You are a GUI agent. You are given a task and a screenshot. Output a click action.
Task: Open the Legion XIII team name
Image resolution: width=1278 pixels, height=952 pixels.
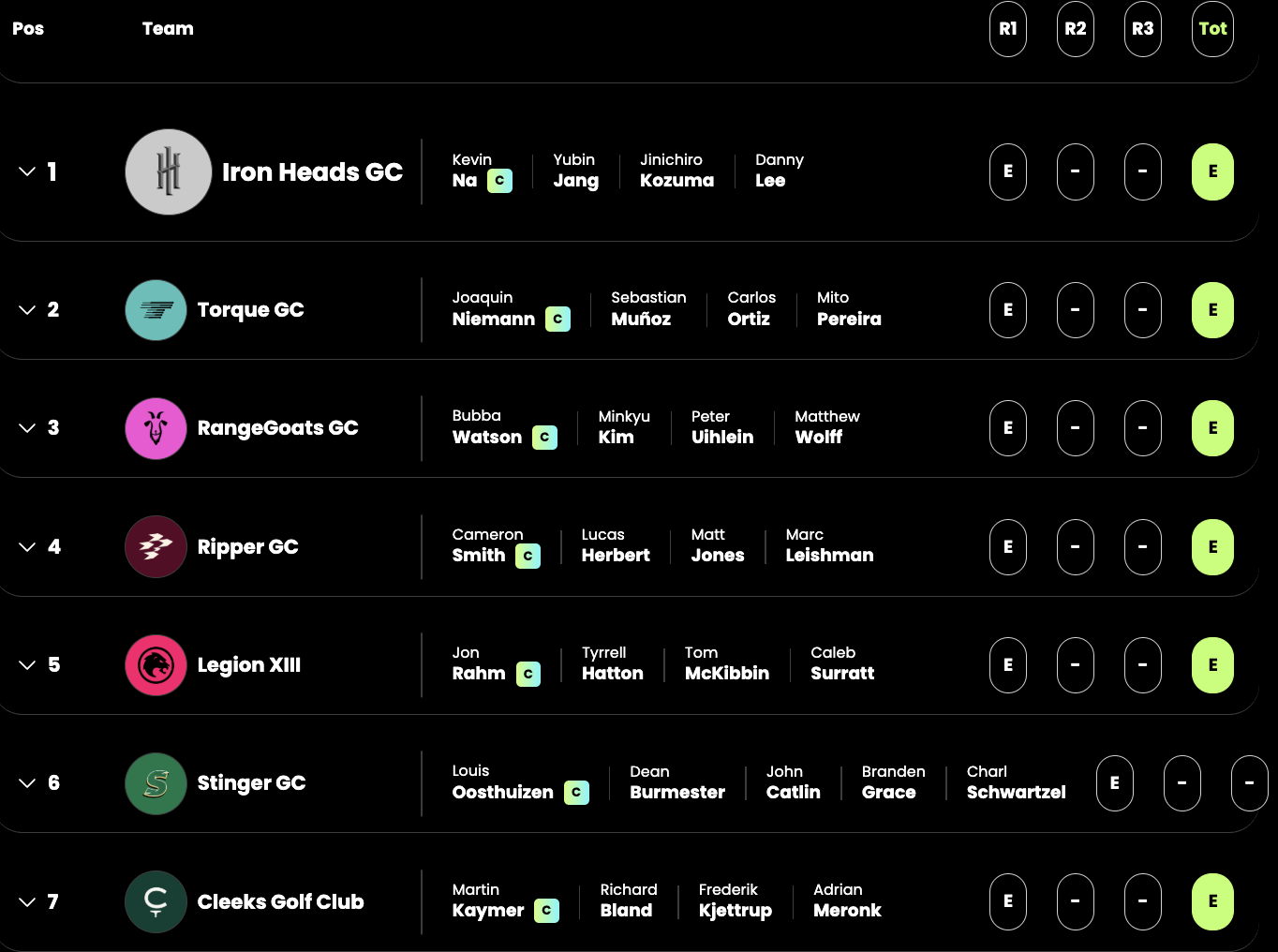(248, 665)
